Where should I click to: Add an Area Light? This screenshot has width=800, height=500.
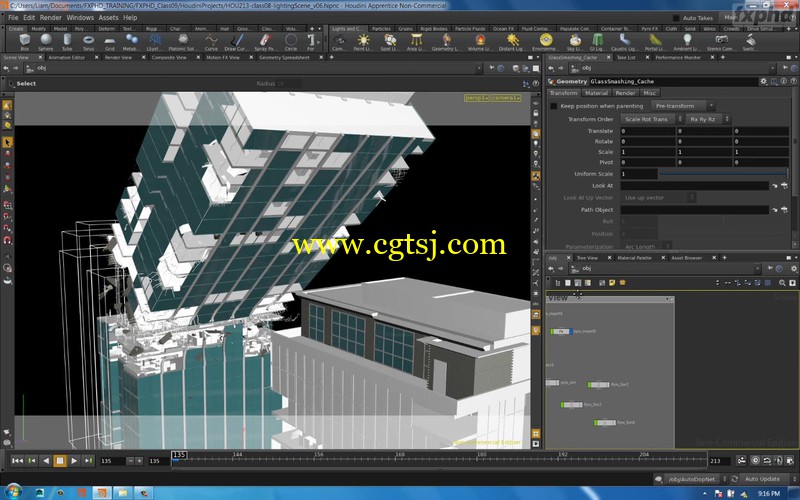(416, 42)
